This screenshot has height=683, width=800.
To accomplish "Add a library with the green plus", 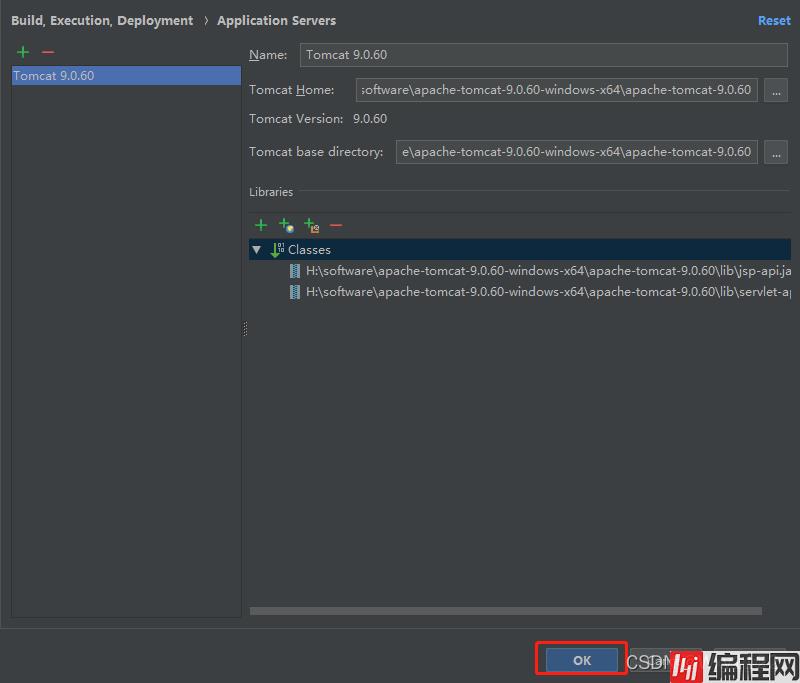I will coord(261,226).
